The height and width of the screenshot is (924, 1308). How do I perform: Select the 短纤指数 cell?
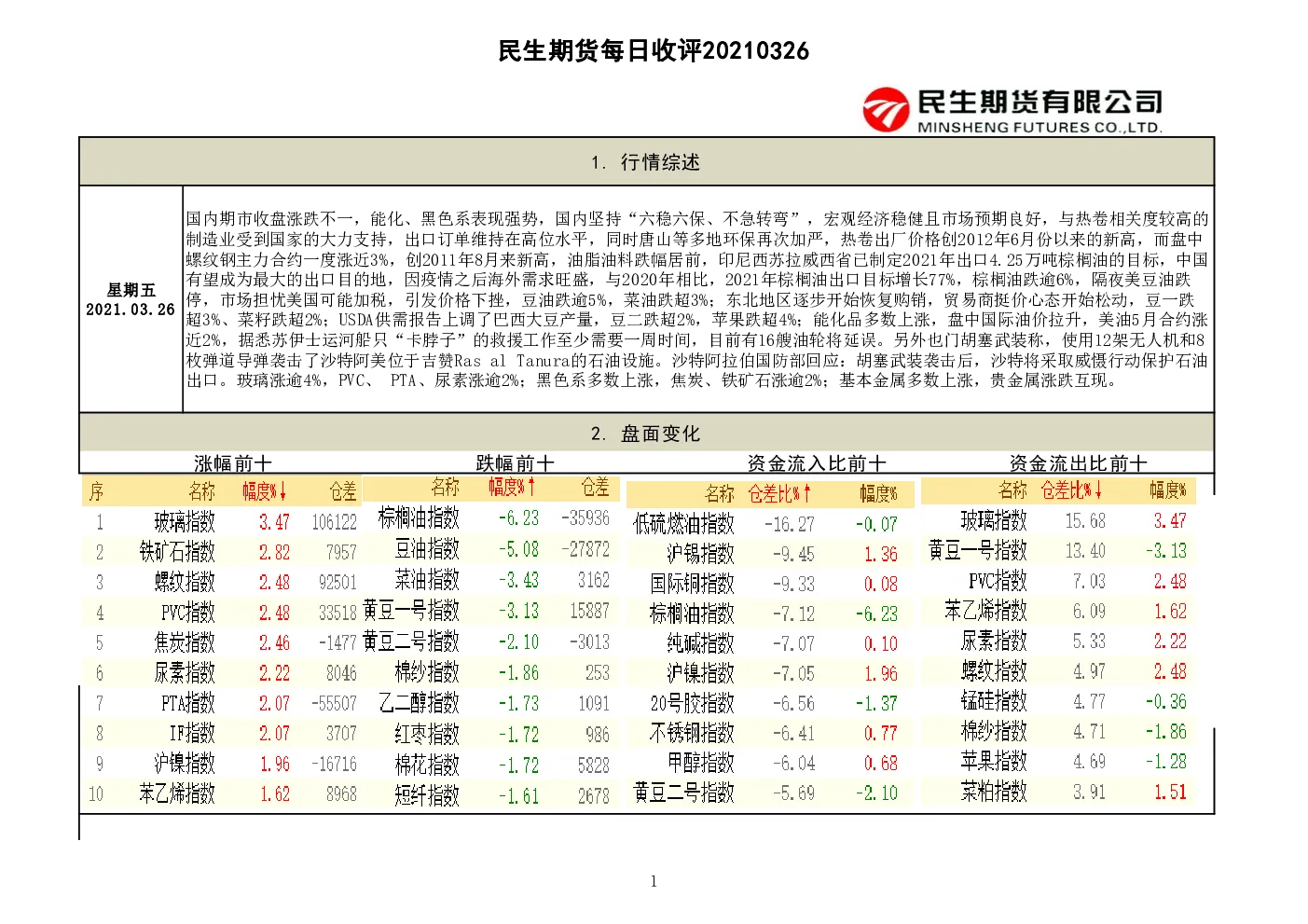427,795
